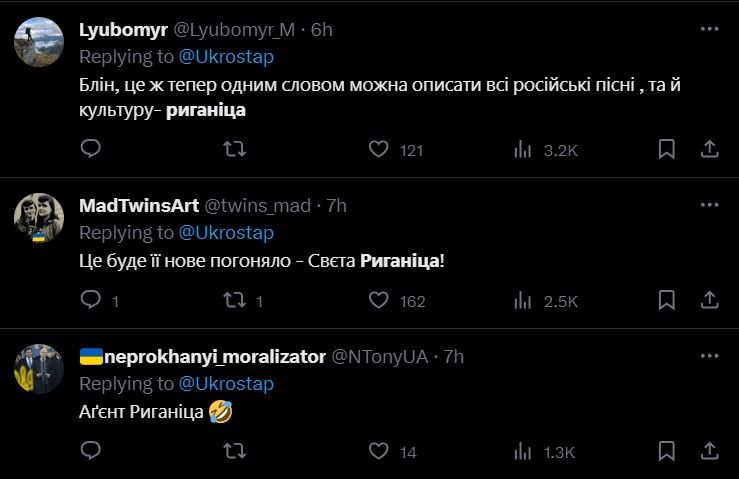Bookmark neprokhanyi_moralizator's tweet
Image resolution: width=739 pixels, height=479 pixels.
(x=667, y=452)
